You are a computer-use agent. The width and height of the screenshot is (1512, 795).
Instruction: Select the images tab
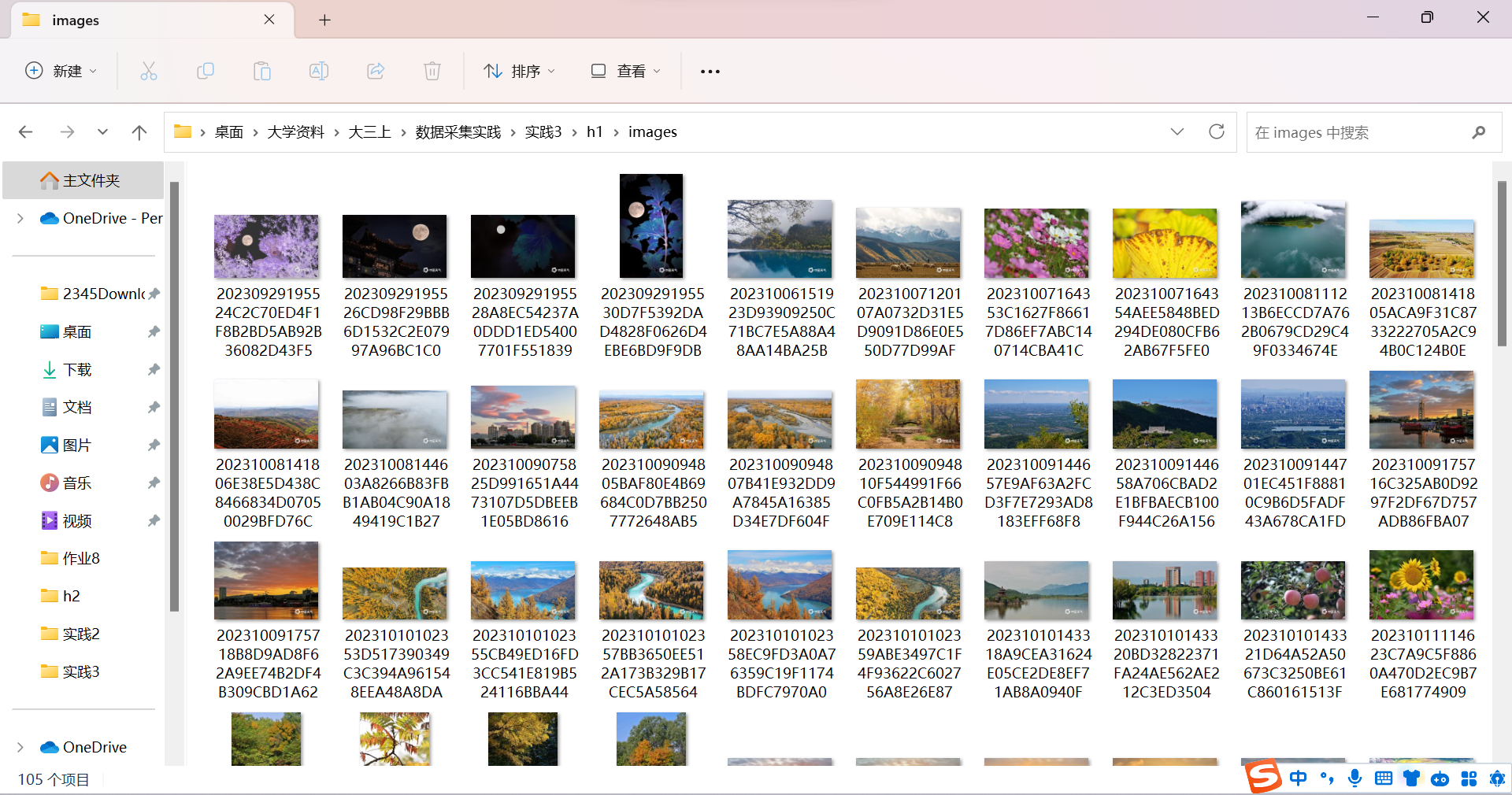pyautogui.click(x=153, y=20)
